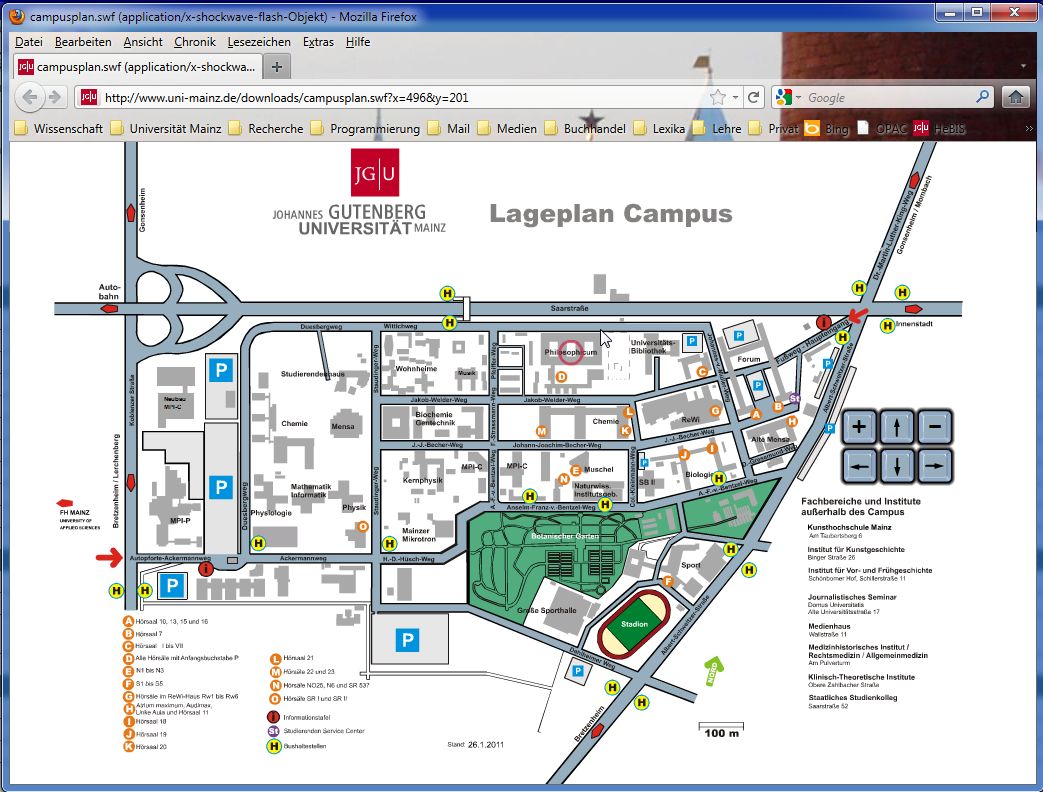Open the Medien bookmarks folder

point(508,128)
